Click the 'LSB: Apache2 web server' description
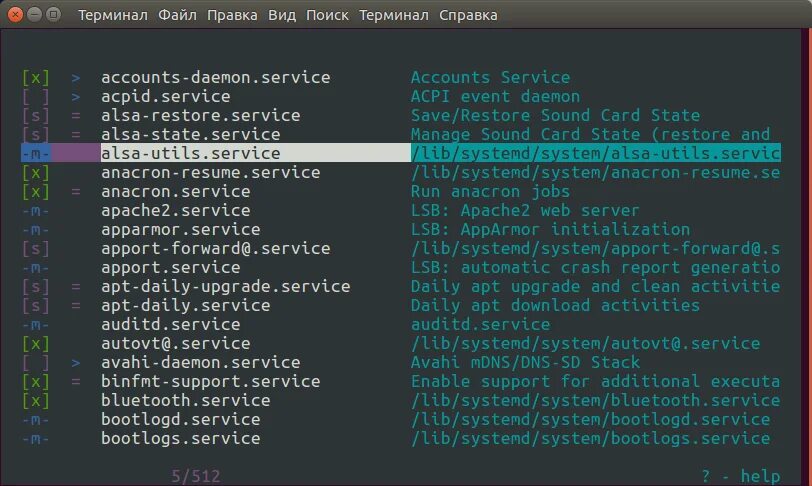Screen dimensions: 812x486 pyautogui.click(x=525, y=211)
